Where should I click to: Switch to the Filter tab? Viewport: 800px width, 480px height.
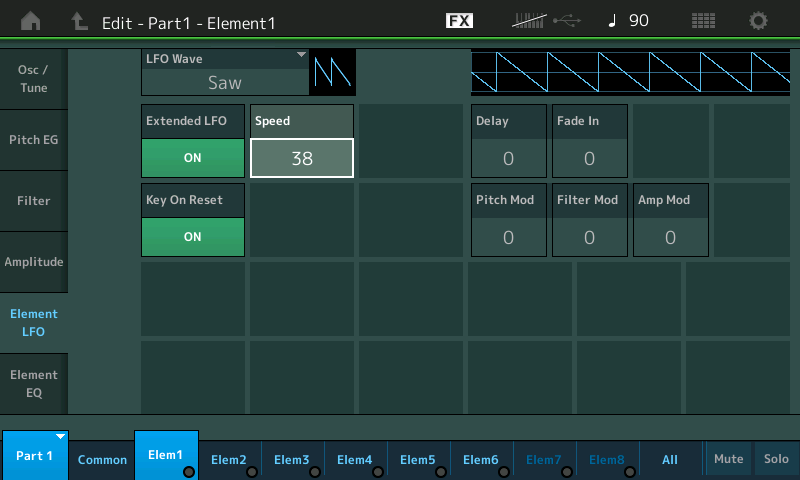click(x=34, y=201)
